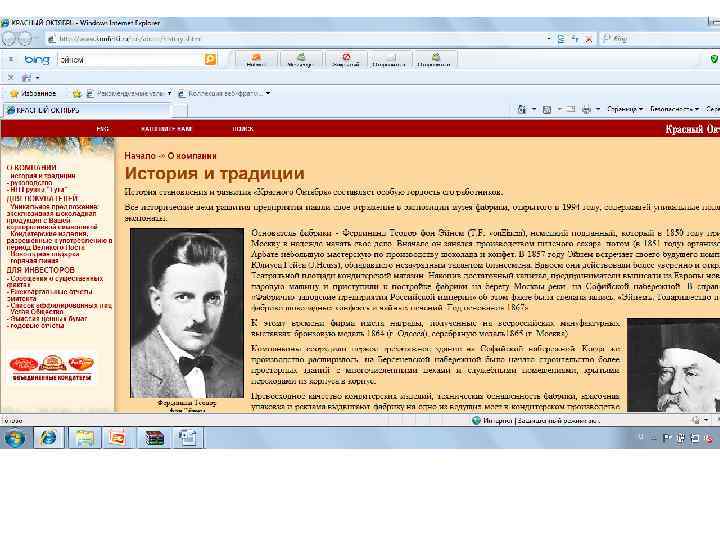
Task: Open the PowerPoint taskbar icon
Action: [x=118, y=438]
